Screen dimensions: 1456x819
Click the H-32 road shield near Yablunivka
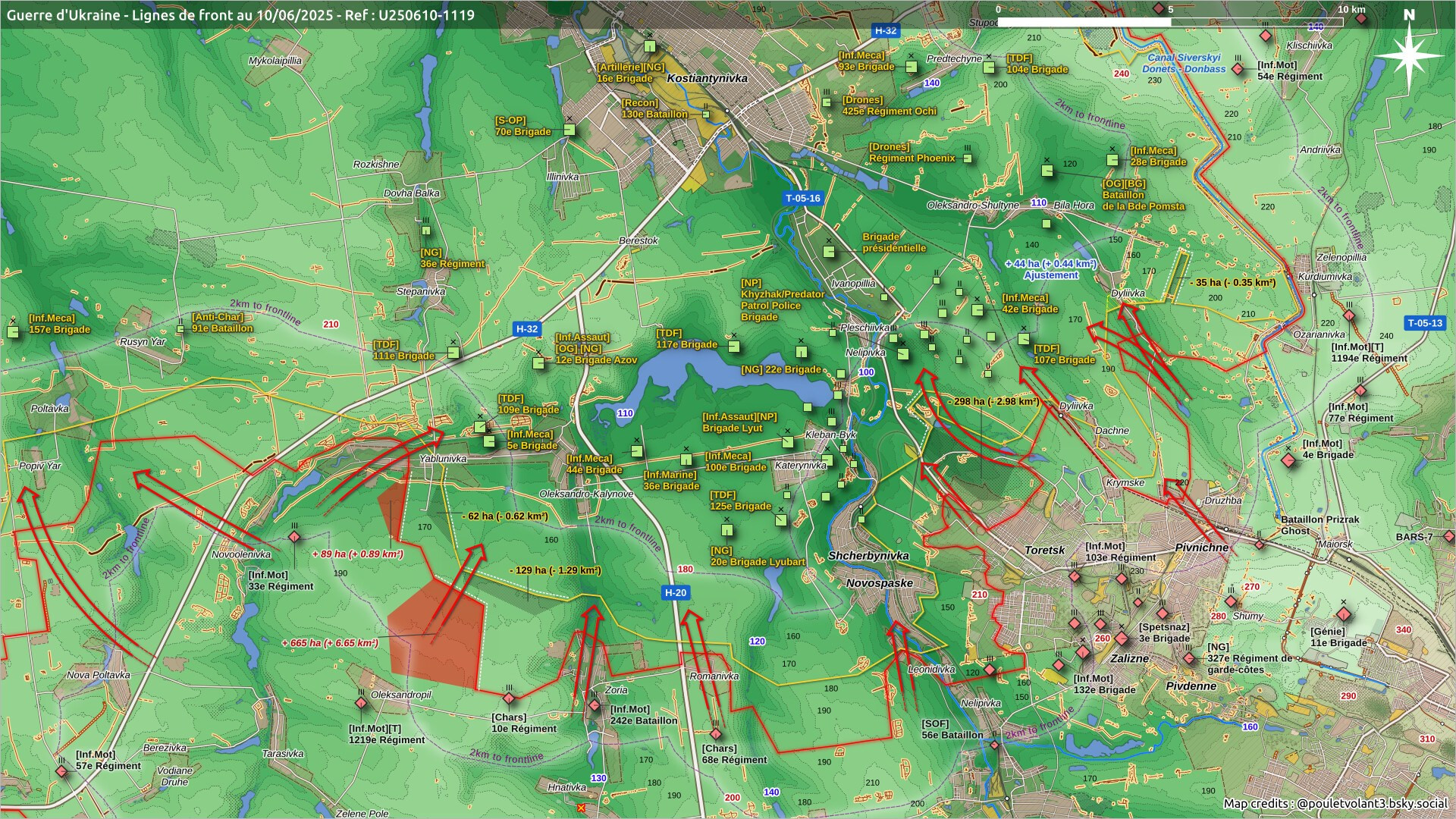tap(527, 329)
